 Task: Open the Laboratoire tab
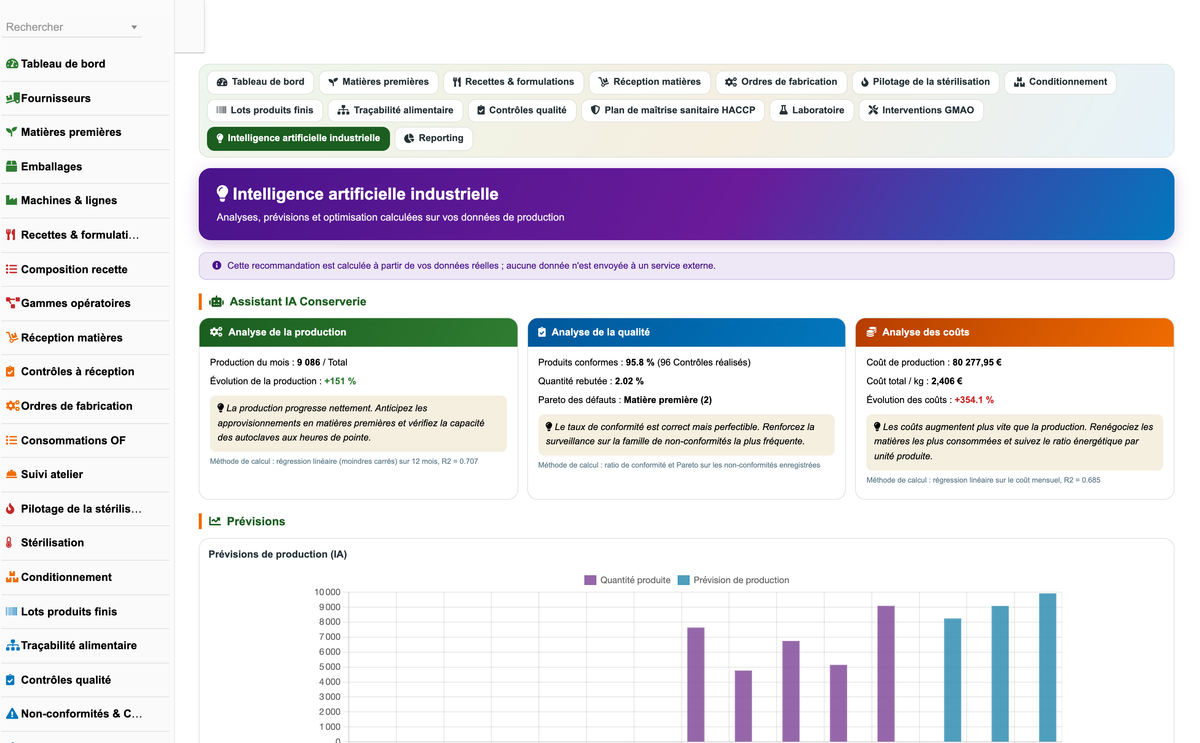[812, 110]
